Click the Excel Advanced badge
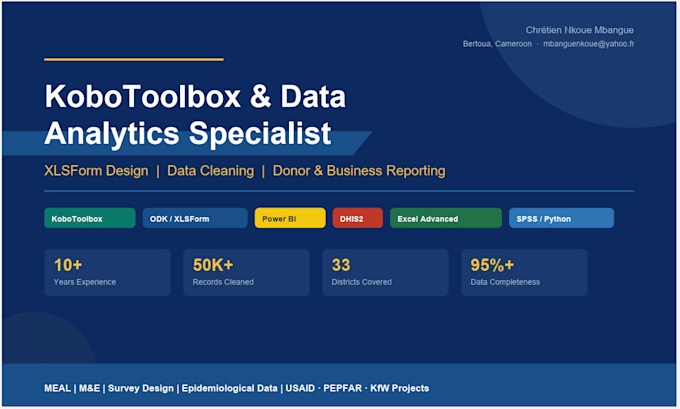This screenshot has height=409, width=680. click(446, 218)
